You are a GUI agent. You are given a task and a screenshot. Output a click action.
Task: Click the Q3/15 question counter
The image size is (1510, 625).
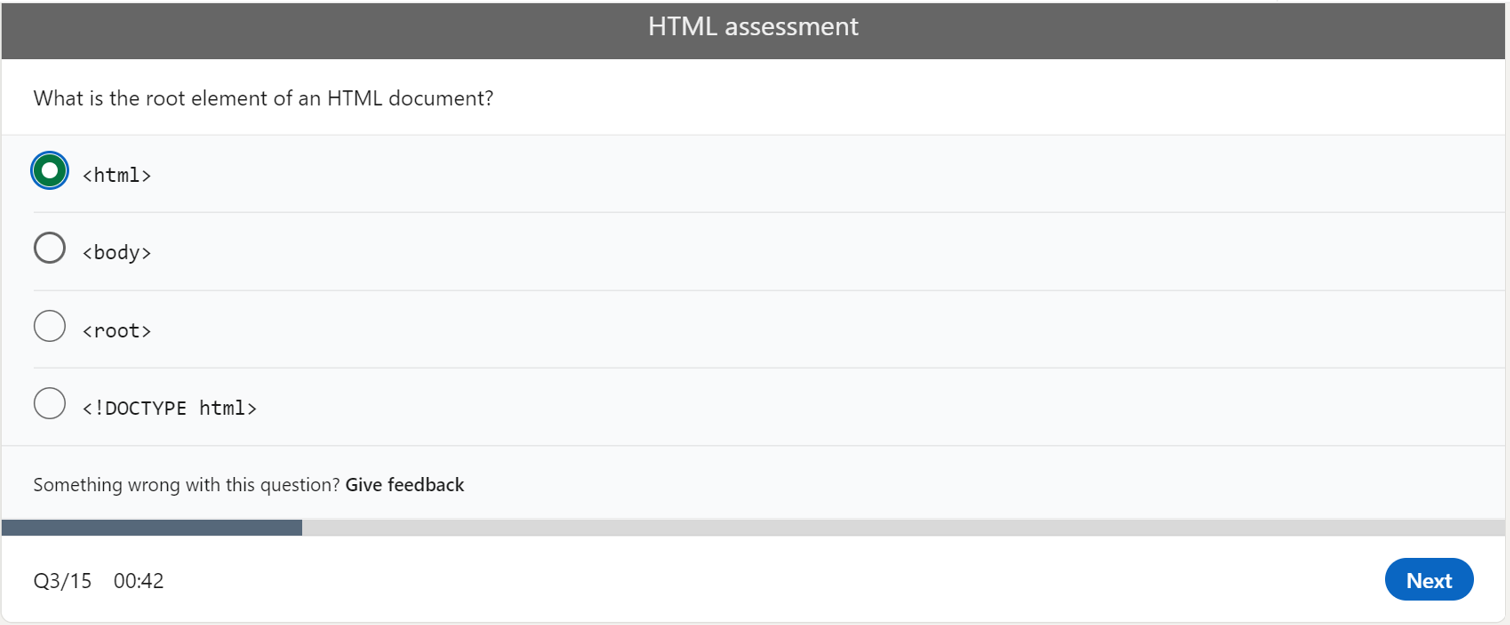[64, 580]
